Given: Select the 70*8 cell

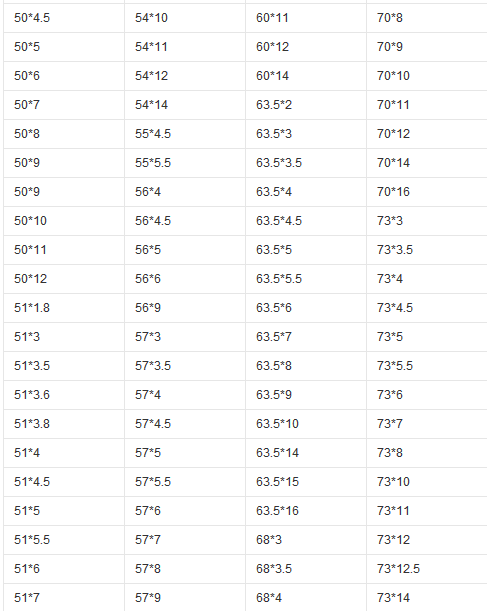Looking at the screenshot, I should pyautogui.click(x=427, y=18).
